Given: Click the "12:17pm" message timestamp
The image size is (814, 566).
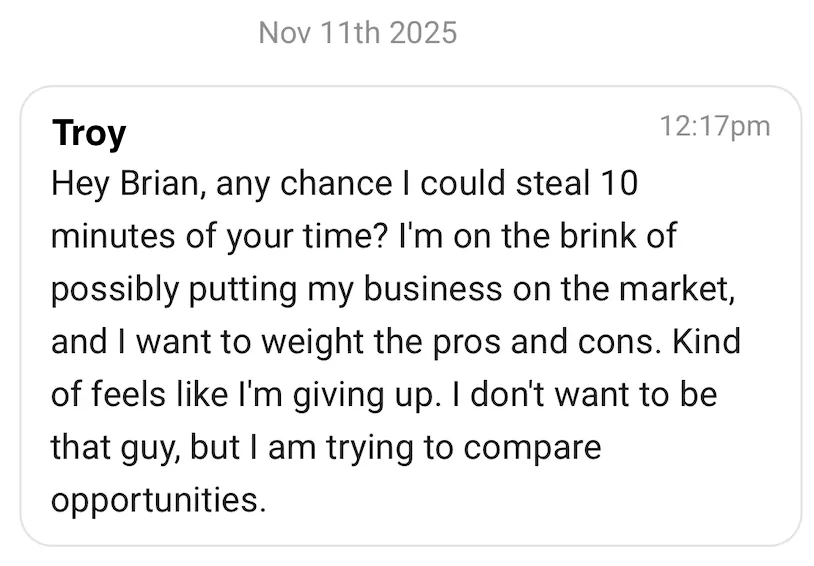Looking at the screenshot, I should coord(715,126).
